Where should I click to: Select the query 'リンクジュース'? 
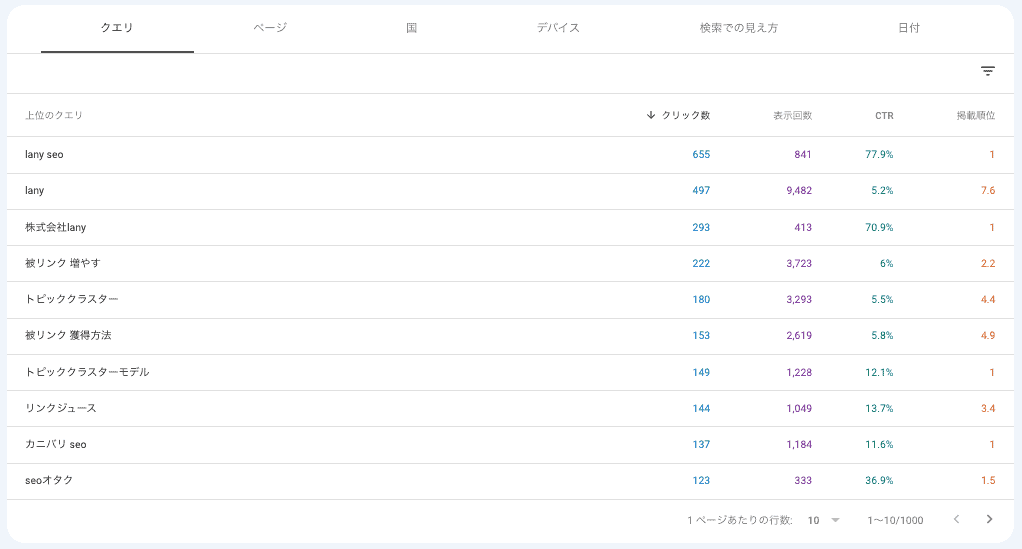61,408
